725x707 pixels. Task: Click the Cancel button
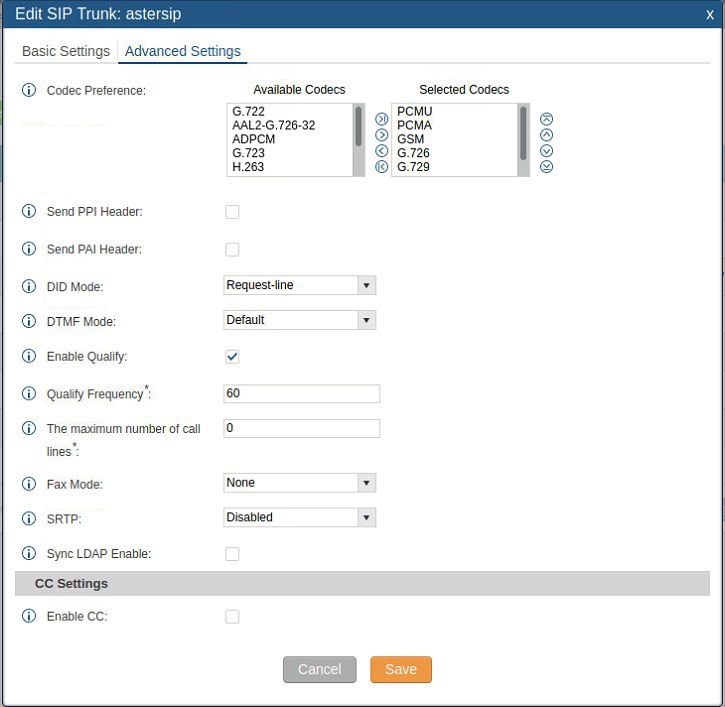coord(319,669)
